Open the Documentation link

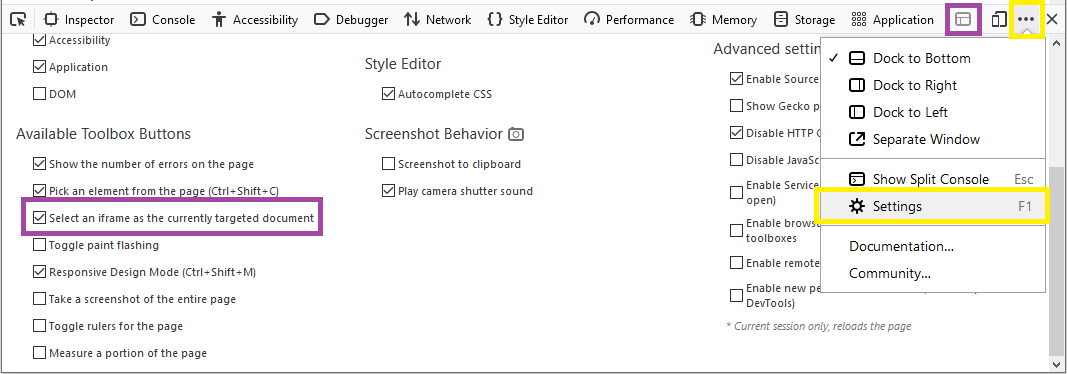[x=901, y=246]
